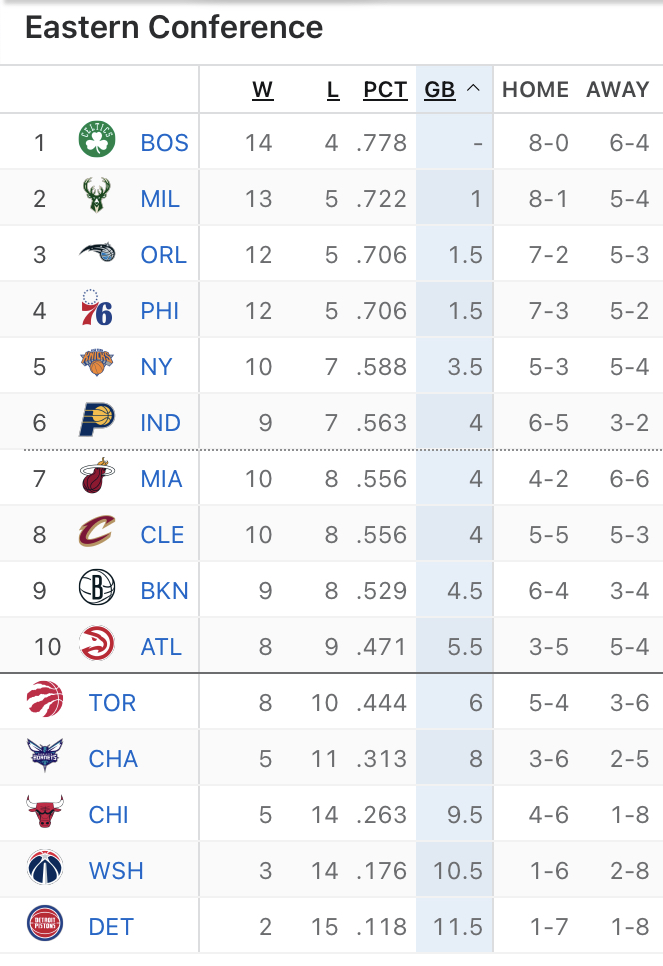Open the NY team link
The height and width of the screenshot is (966, 663).
coord(156,367)
